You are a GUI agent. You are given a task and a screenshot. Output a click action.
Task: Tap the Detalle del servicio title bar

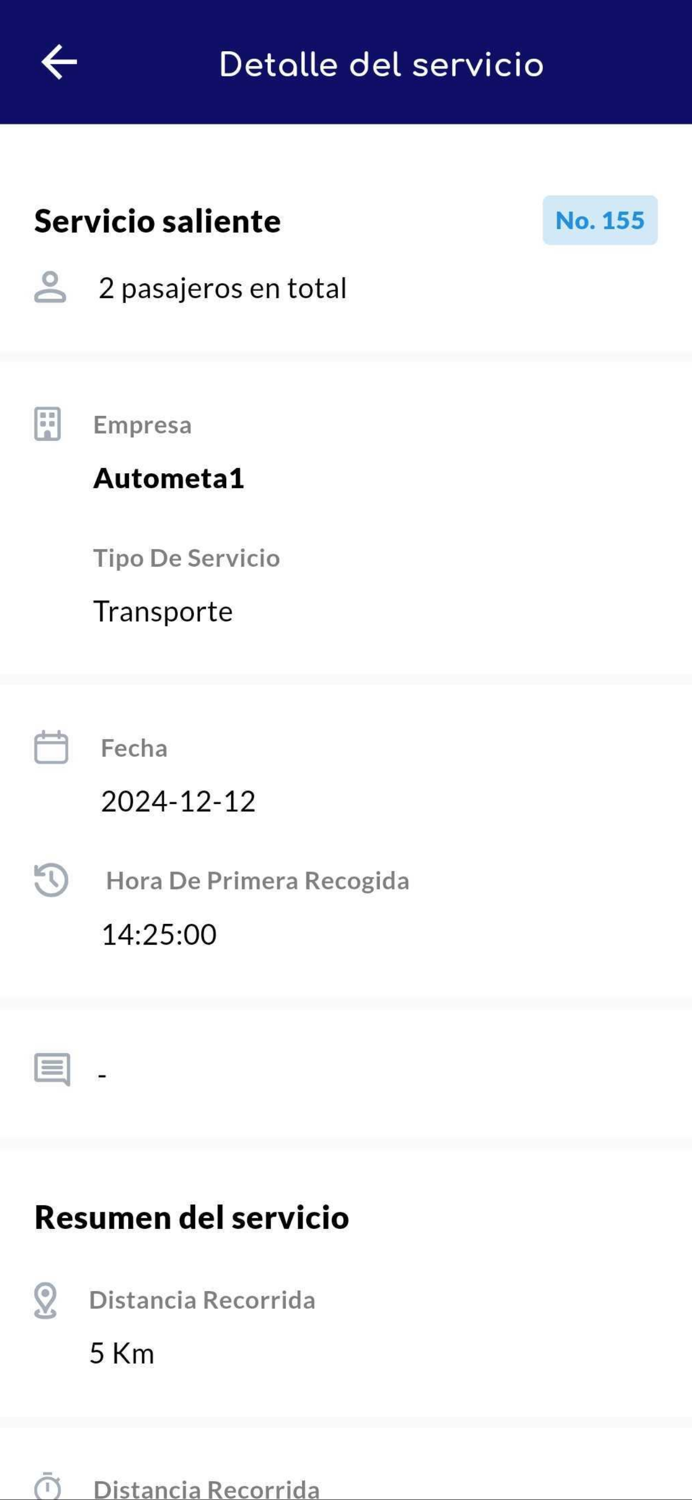381,62
